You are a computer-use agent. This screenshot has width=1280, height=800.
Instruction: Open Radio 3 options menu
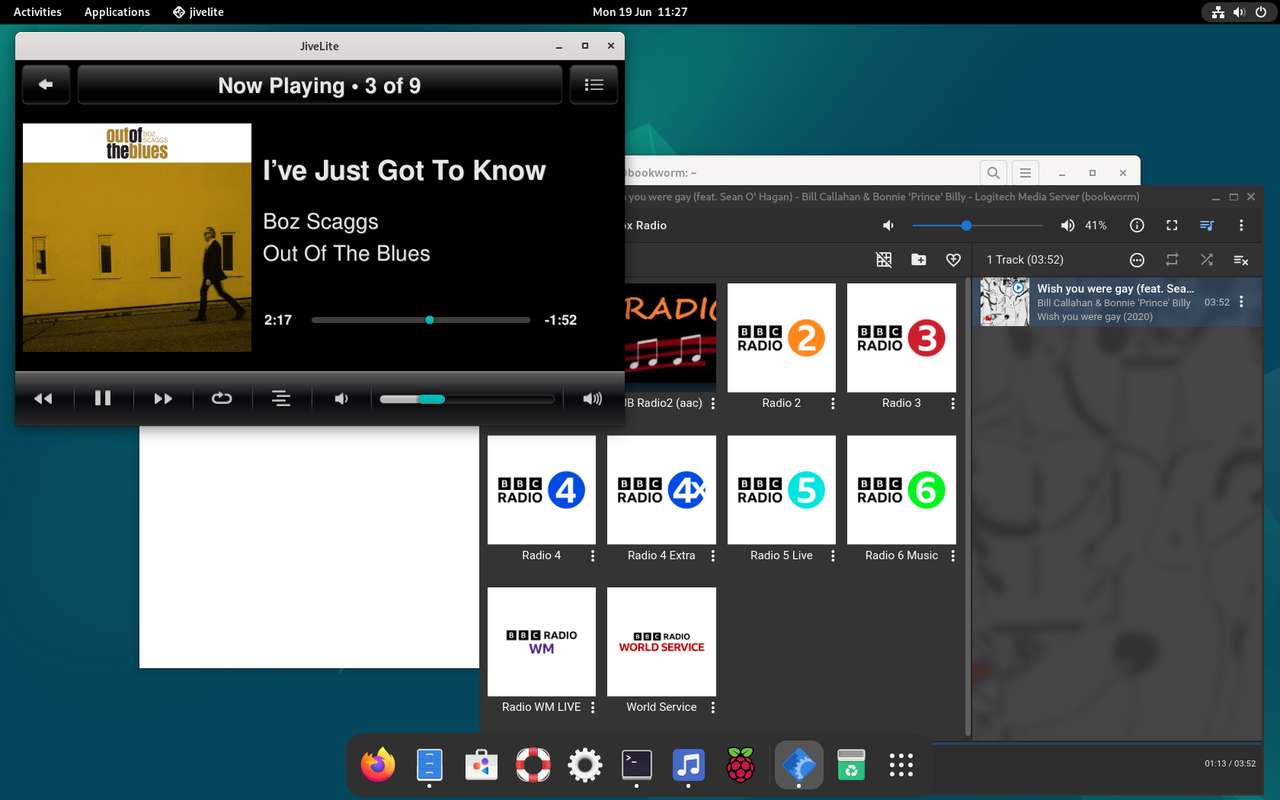(953, 404)
